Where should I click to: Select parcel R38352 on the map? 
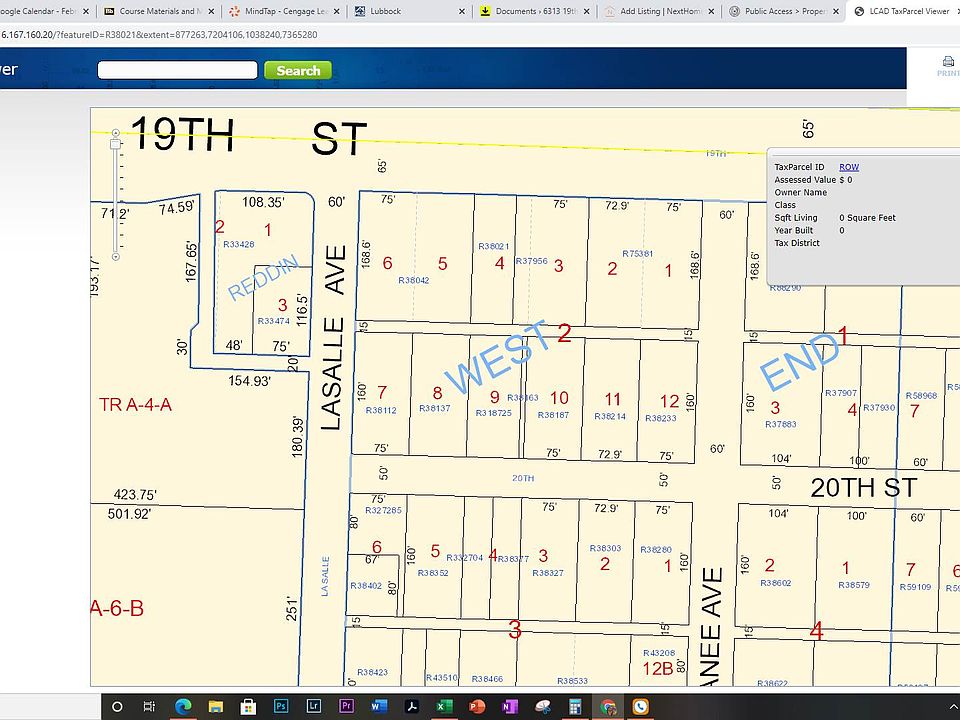(x=433, y=573)
